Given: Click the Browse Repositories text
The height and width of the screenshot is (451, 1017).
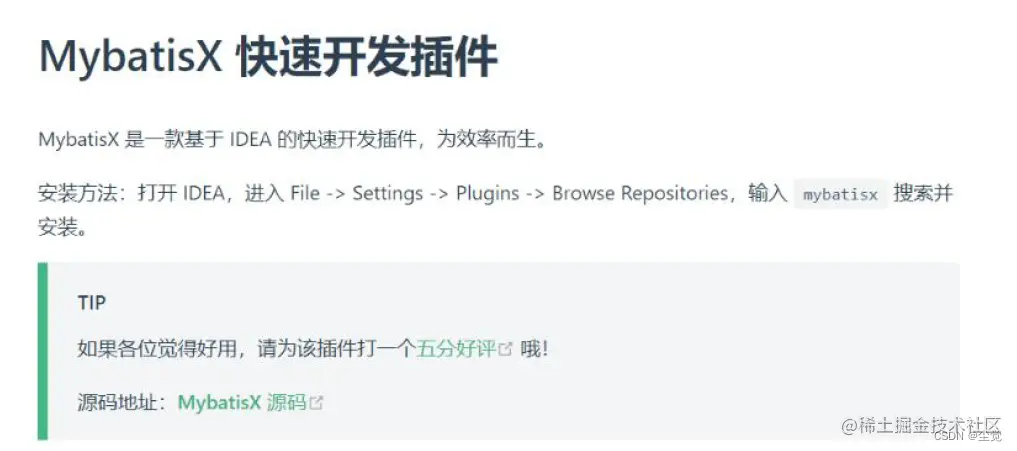Looking at the screenshot, I should point(640,193).
